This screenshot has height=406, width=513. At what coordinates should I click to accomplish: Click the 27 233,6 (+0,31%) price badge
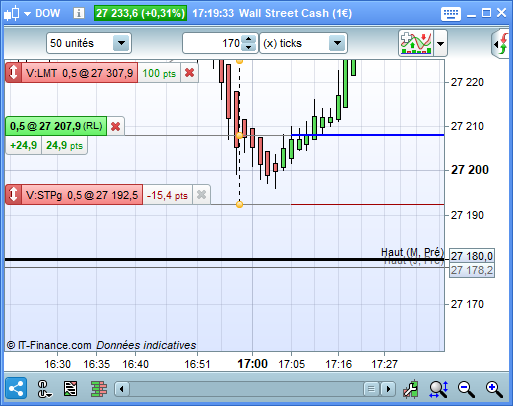tap(140, 13)
